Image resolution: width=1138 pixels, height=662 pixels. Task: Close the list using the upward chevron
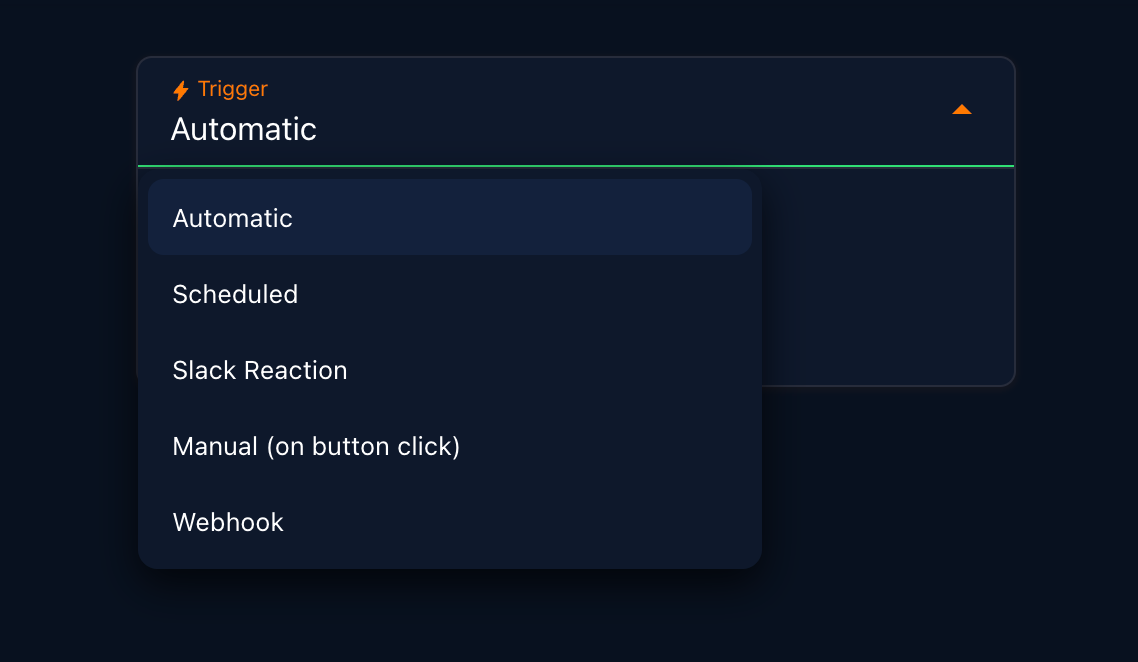[961, 109]
